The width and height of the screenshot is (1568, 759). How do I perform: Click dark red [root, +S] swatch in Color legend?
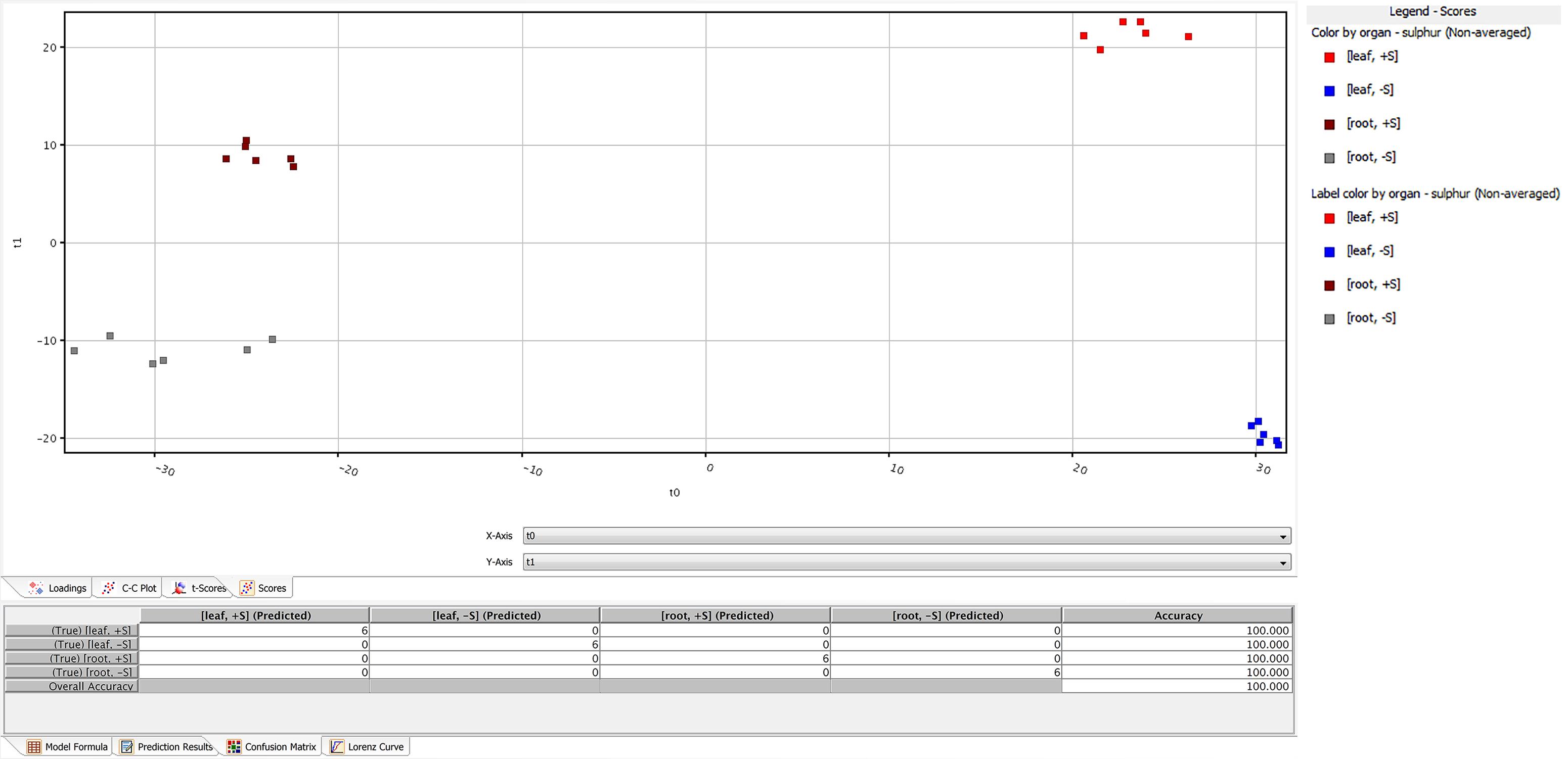pos(1329,125)
